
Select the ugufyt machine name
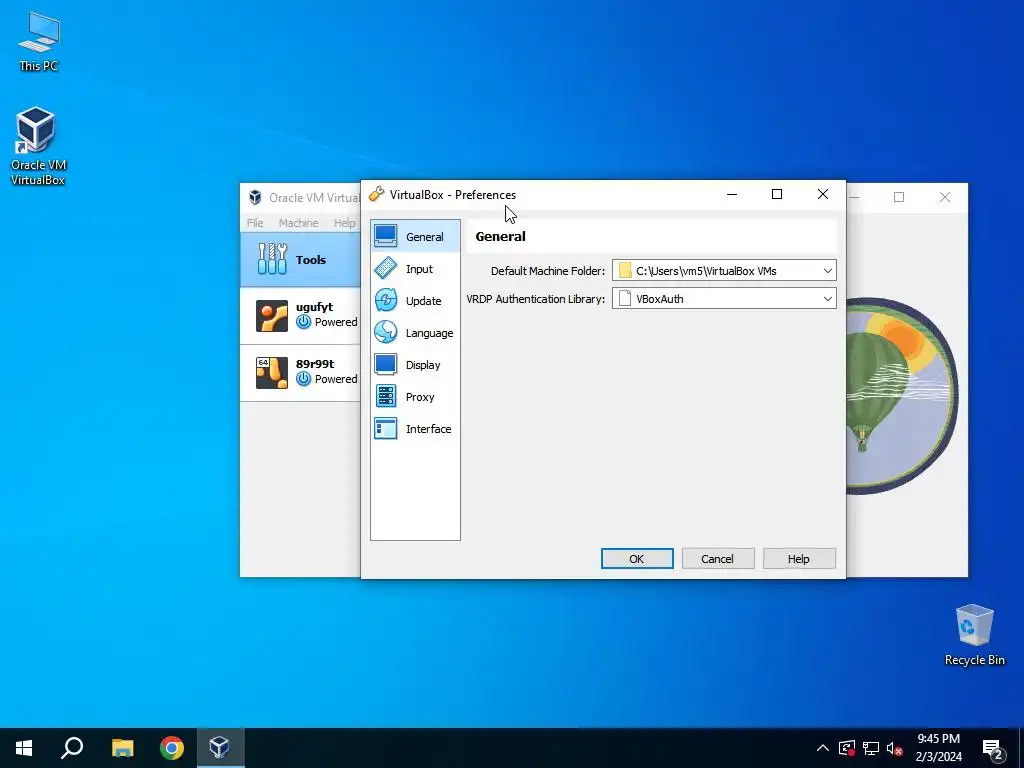pyautogui.click(x=314, y=307)
